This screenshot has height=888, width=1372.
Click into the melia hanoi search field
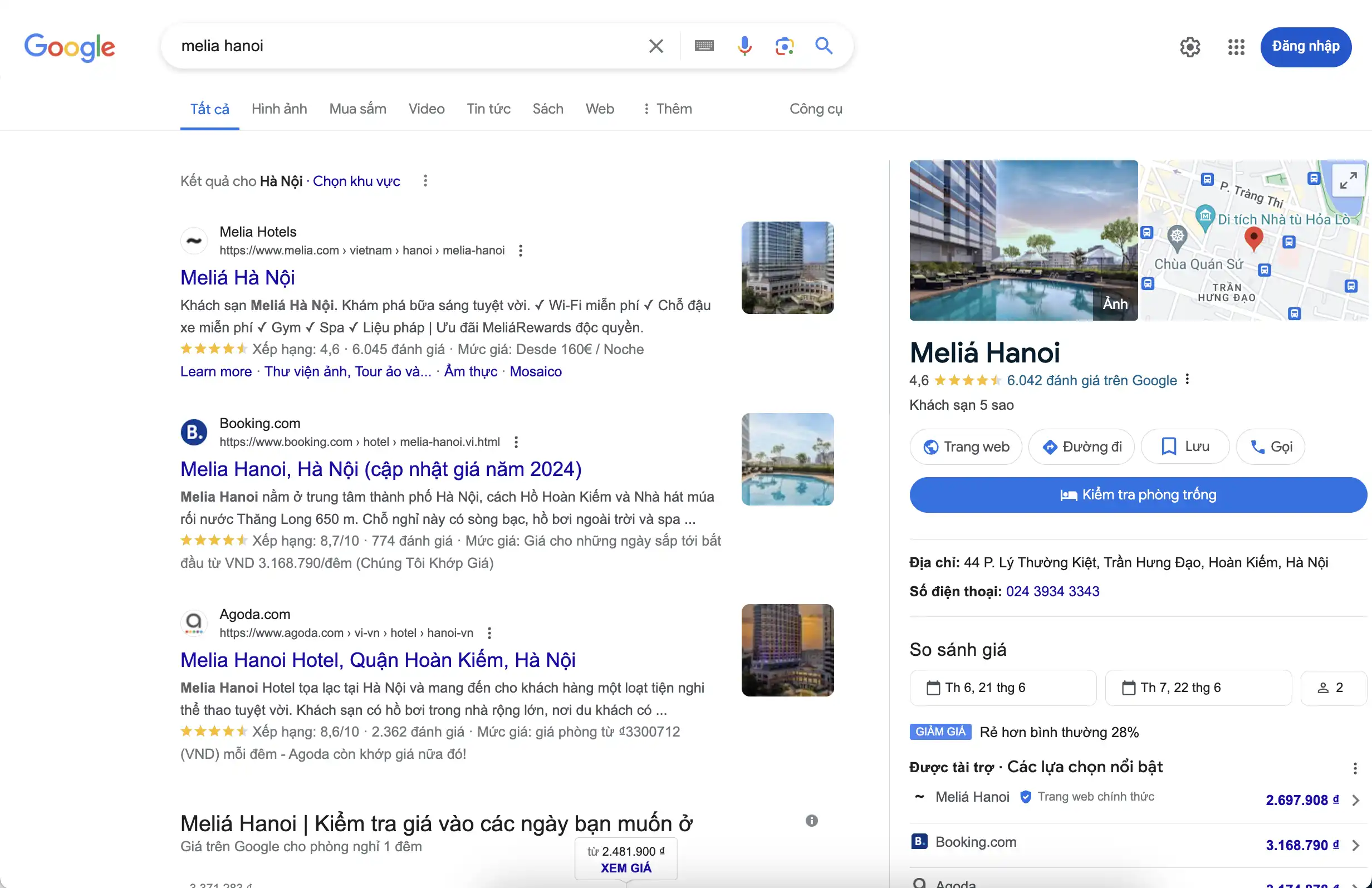tap(404, 46)
